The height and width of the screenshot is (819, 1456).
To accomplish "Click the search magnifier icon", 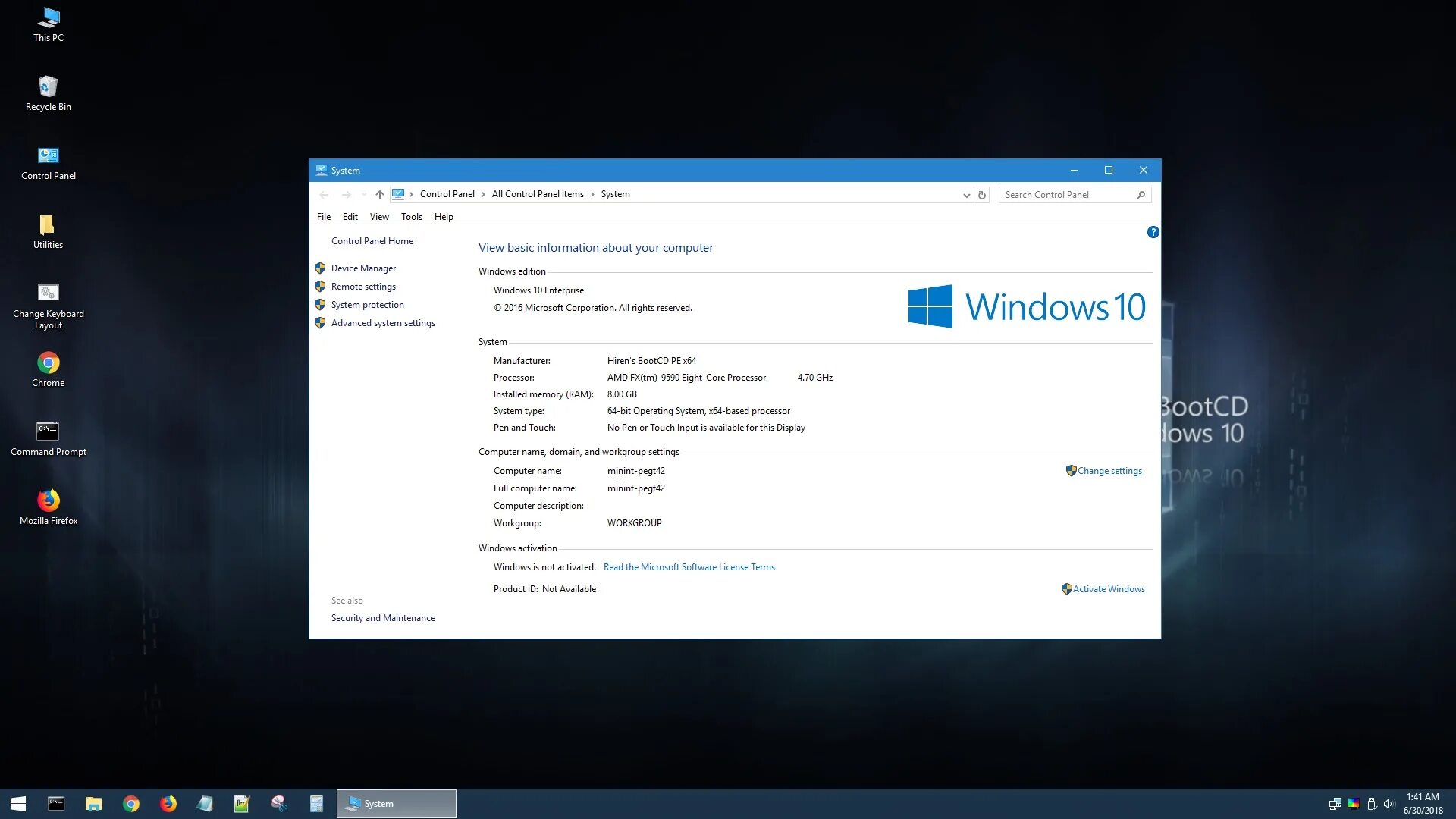I will [1141, 195].
